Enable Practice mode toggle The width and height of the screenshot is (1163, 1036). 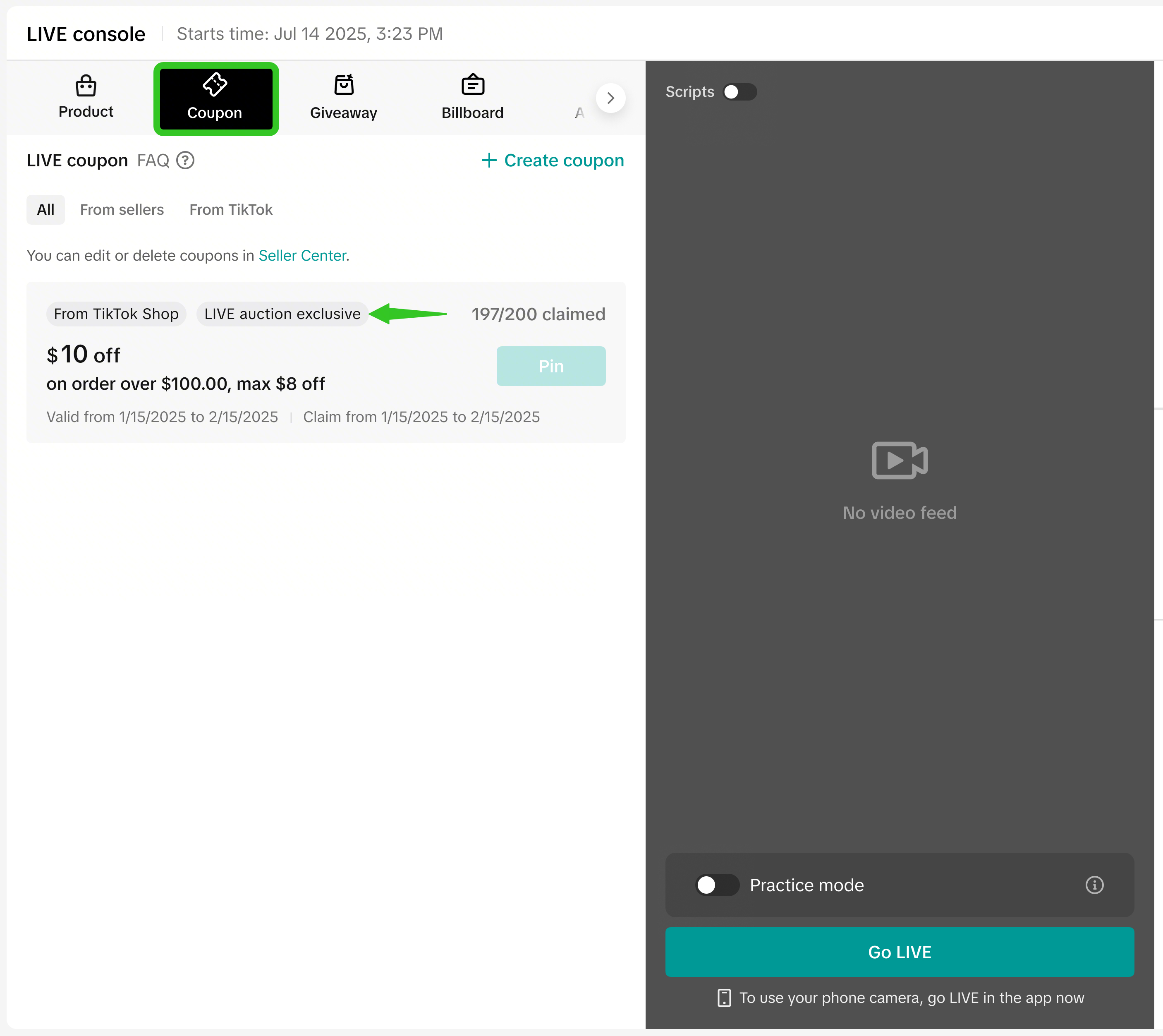click(x=717, y=885)
